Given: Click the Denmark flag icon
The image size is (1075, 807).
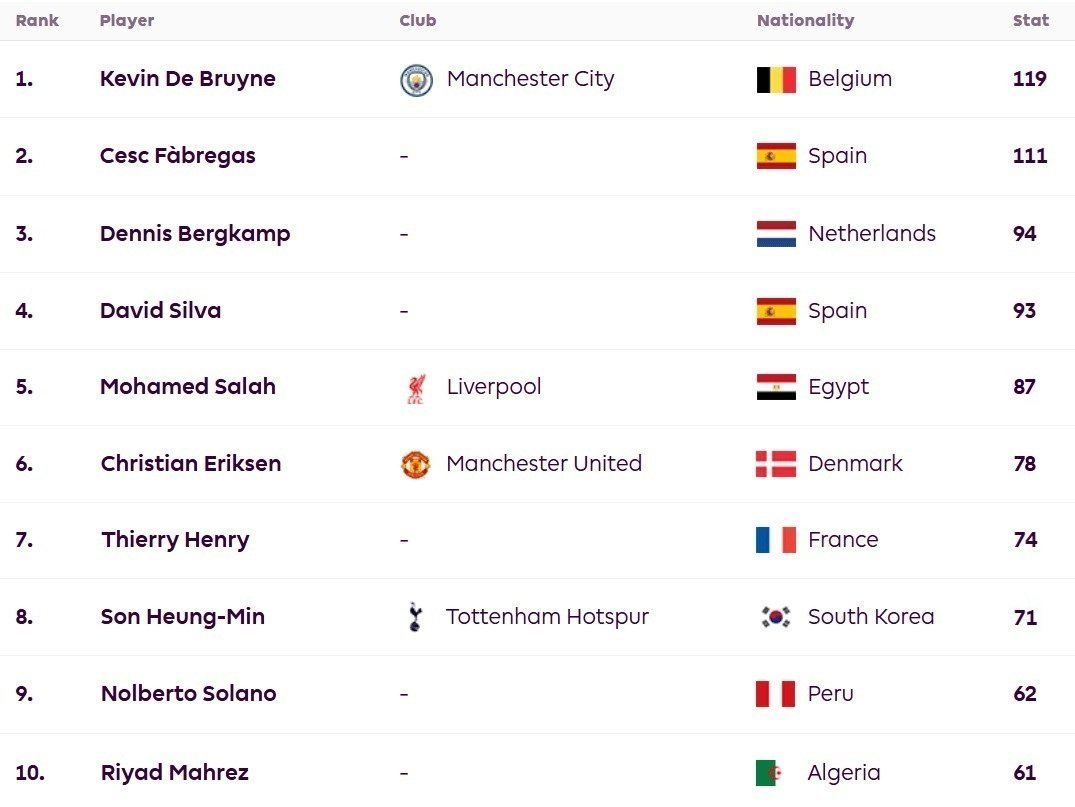Looking at the screenshot, I should click(x=776, y=464).
